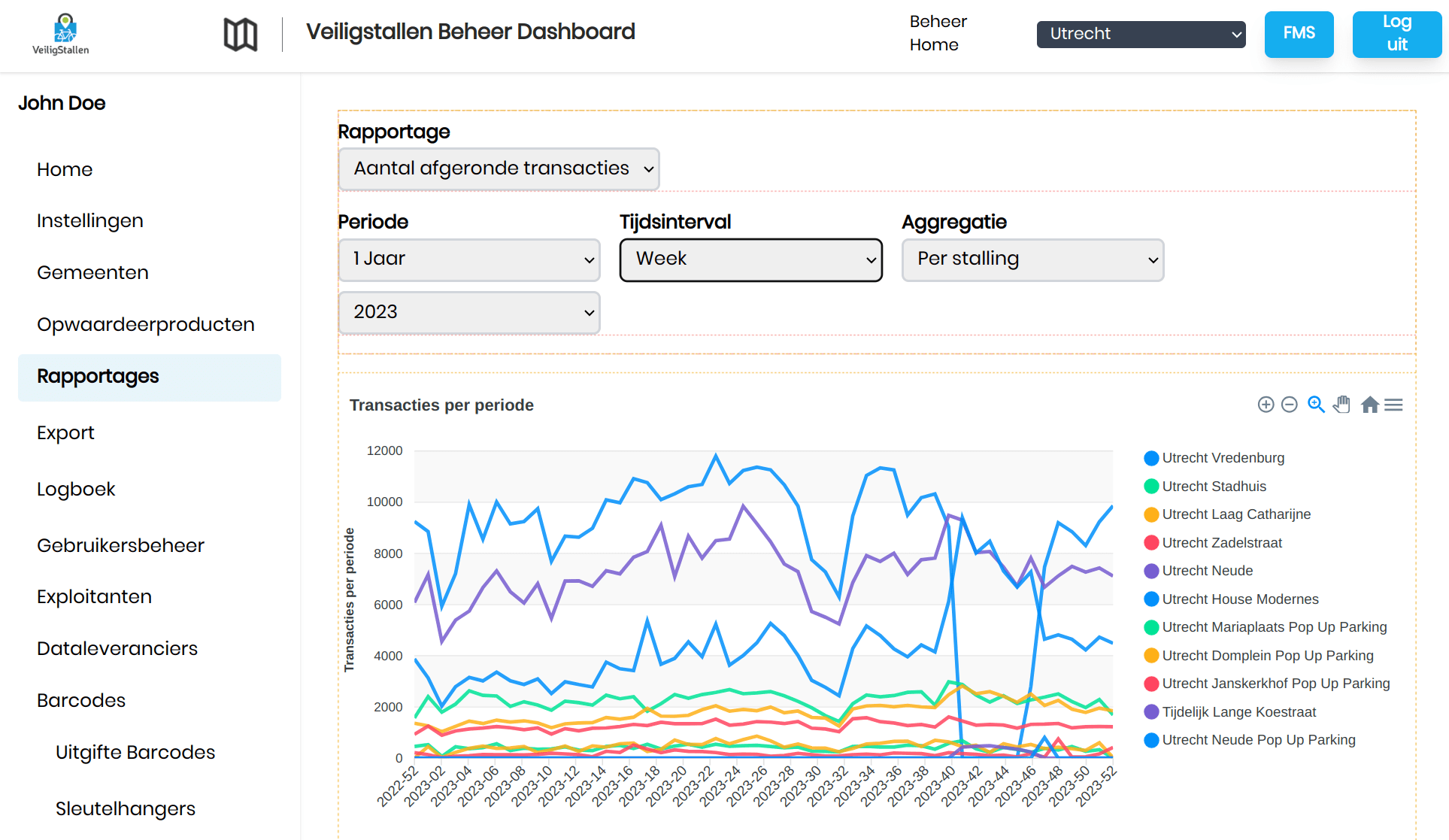Open the chart hamburger menu
Screen dimensions: 1449x840
click(1393, 405)
